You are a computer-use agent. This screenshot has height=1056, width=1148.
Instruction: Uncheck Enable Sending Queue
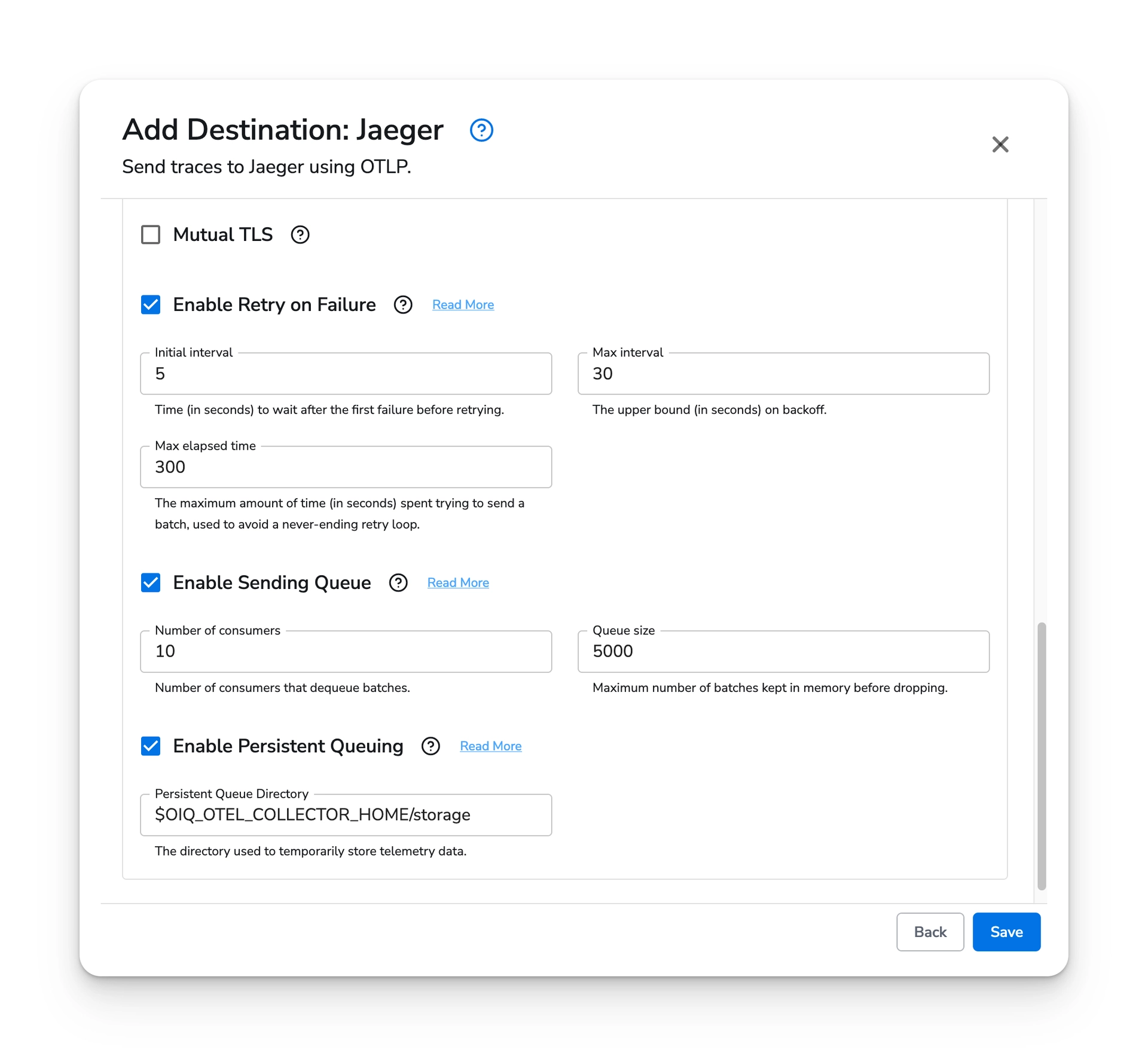[x=151, y=582]
